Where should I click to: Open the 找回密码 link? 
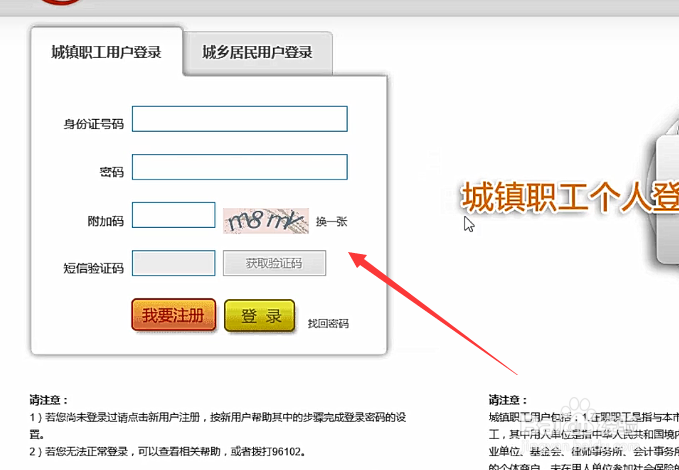pos(328,324)
